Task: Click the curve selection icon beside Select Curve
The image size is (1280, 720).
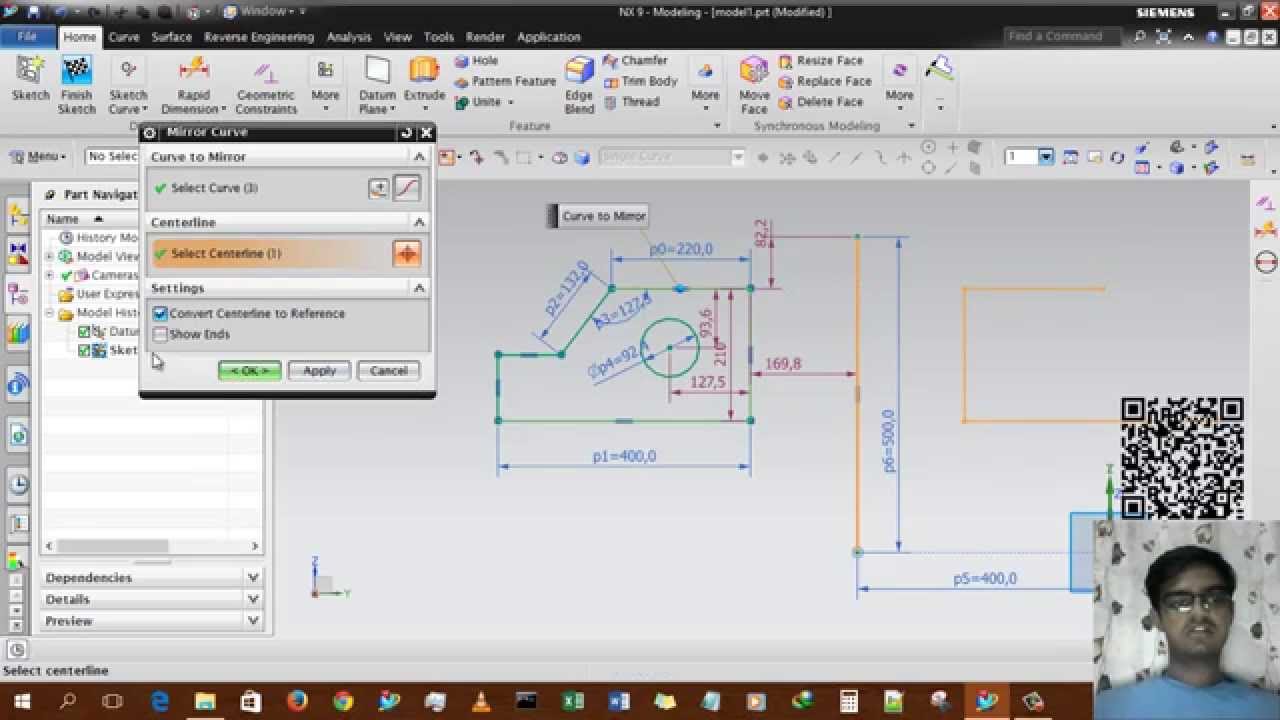Action: pyautogui.click(x=407, y=188)
